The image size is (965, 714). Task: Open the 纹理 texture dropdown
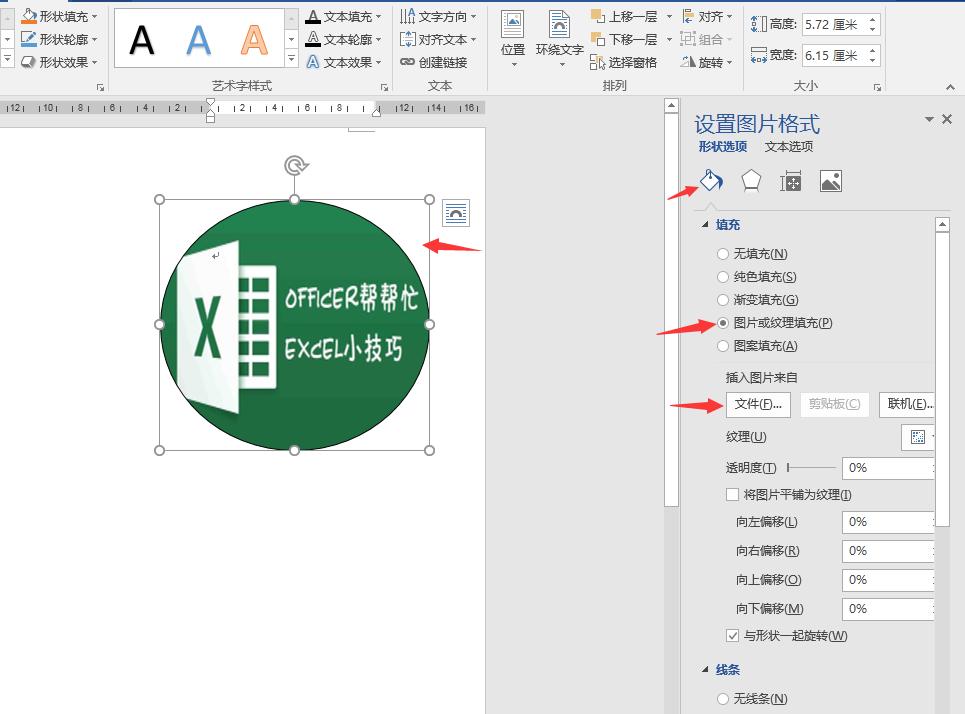(918, 437)
